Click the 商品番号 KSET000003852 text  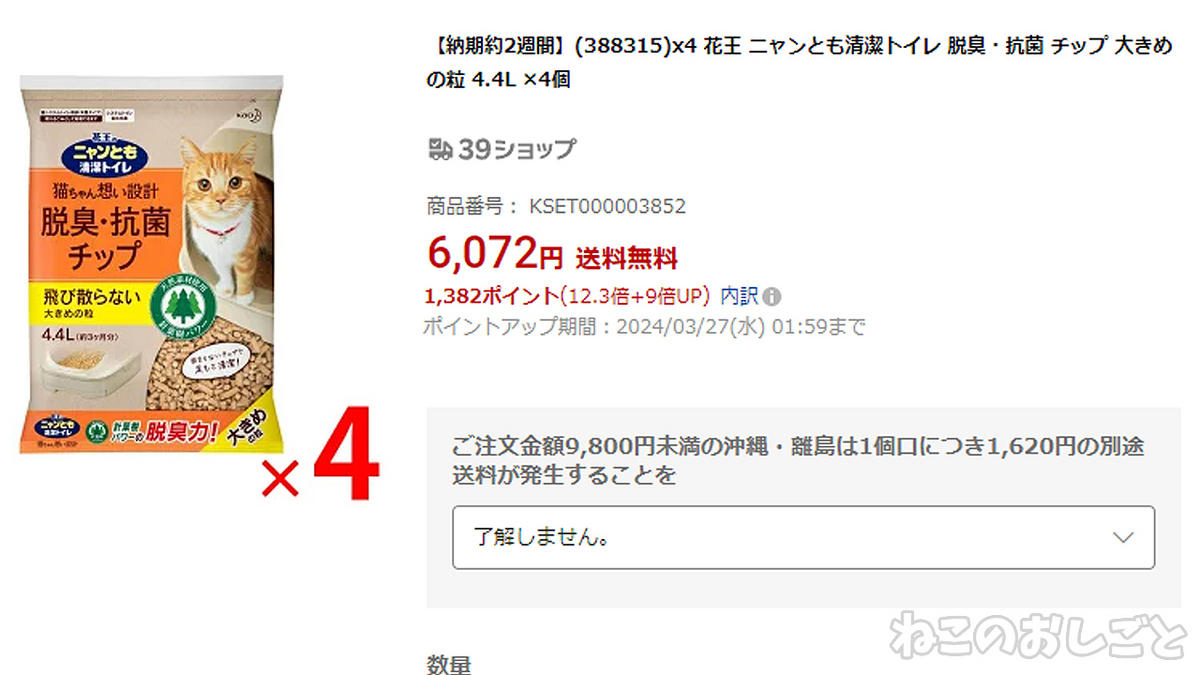click(x=556, y=207)
